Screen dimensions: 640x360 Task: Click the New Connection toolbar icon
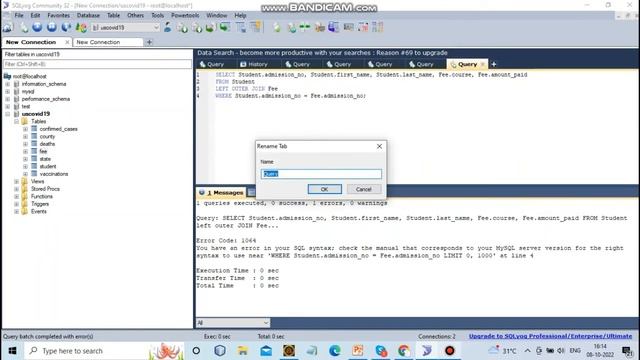7,27
